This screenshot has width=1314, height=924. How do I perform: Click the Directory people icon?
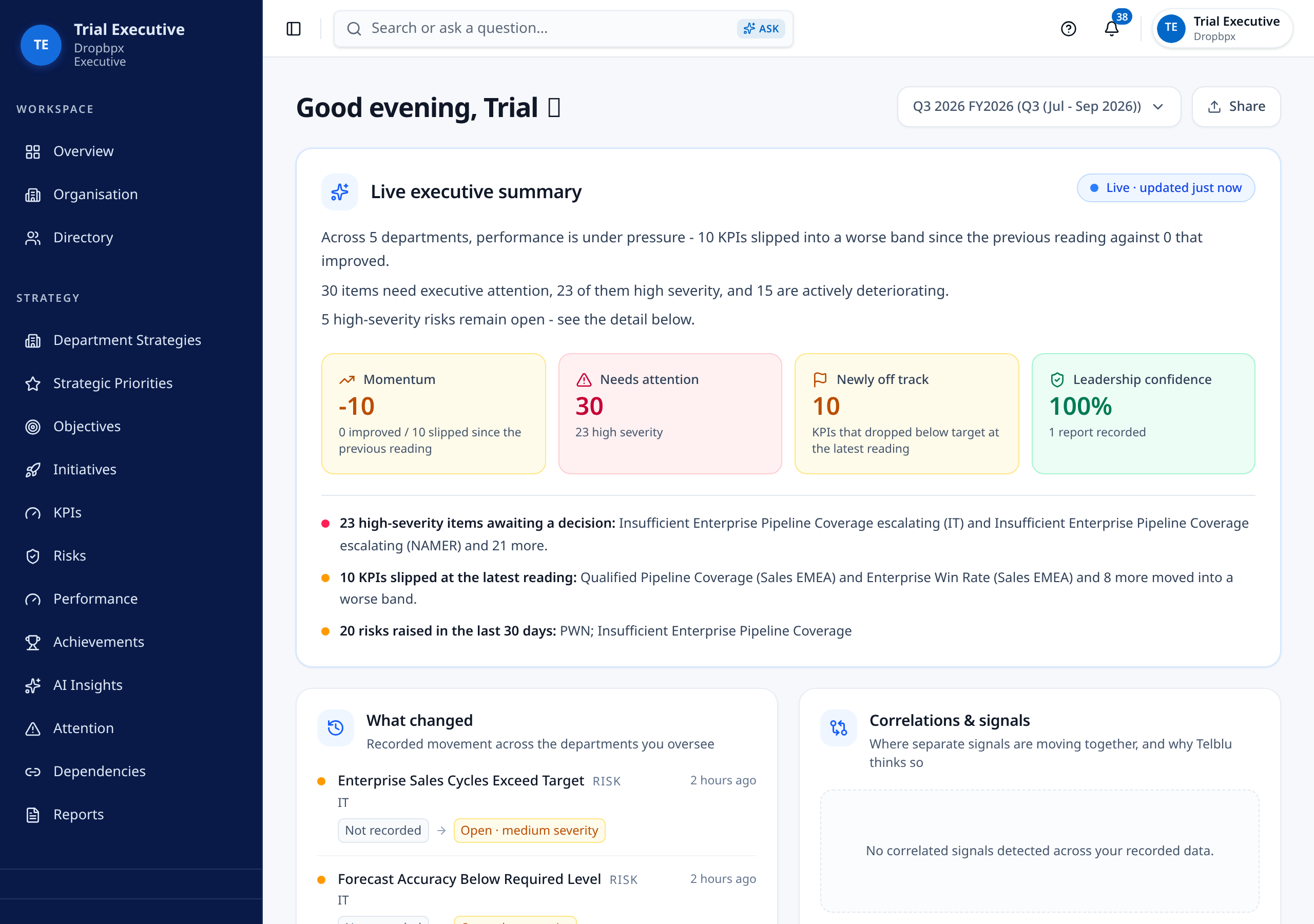click(33, 238)
